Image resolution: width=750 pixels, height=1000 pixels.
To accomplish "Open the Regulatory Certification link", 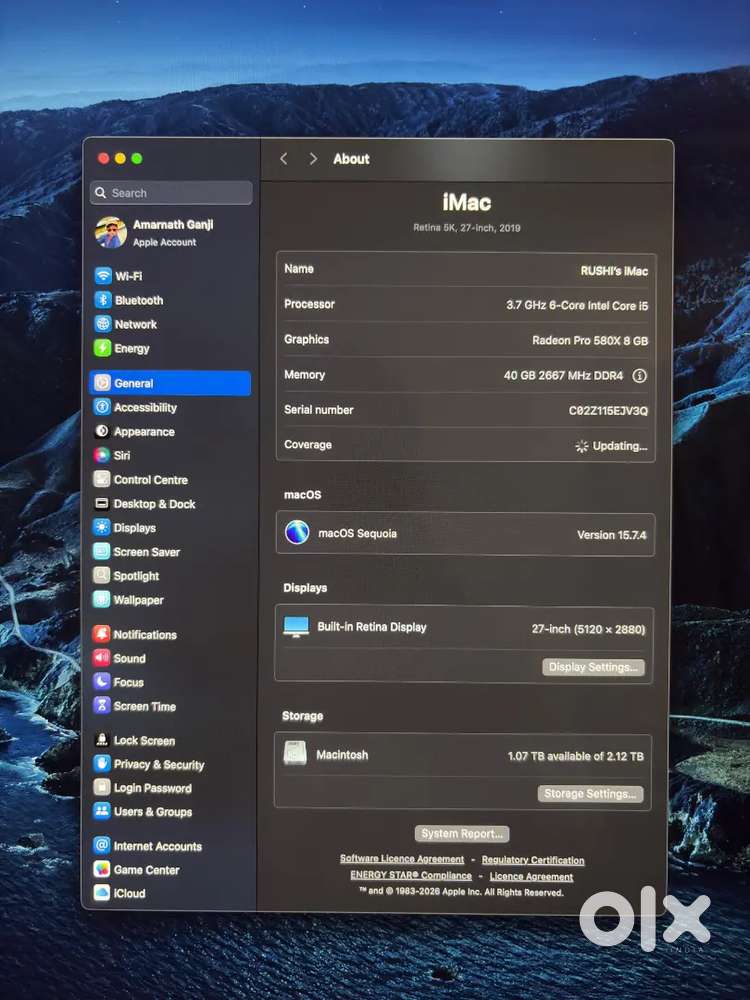I will point(533,860).
